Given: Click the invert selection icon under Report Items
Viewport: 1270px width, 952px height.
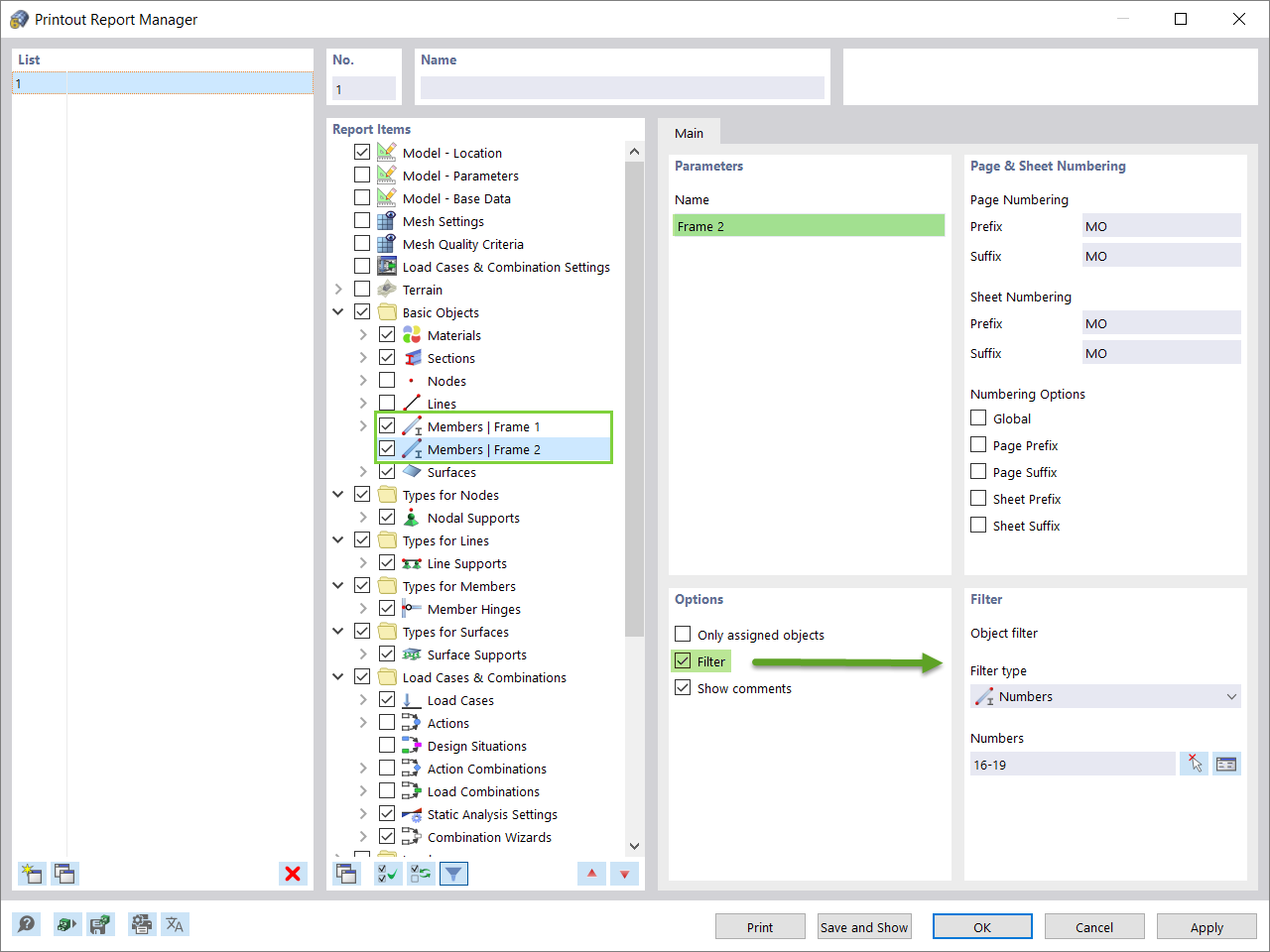Looking at the screenshot, I should 421,874.
